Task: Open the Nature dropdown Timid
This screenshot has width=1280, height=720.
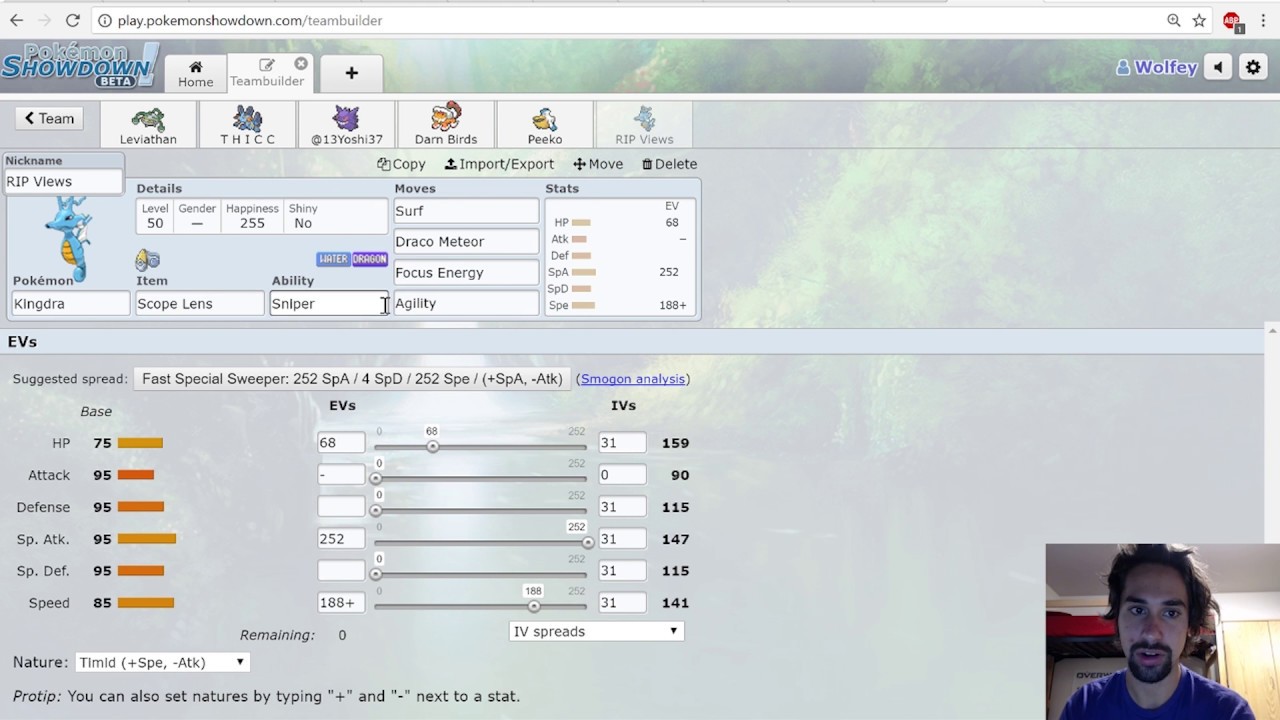Action: (x=161, y=662)
